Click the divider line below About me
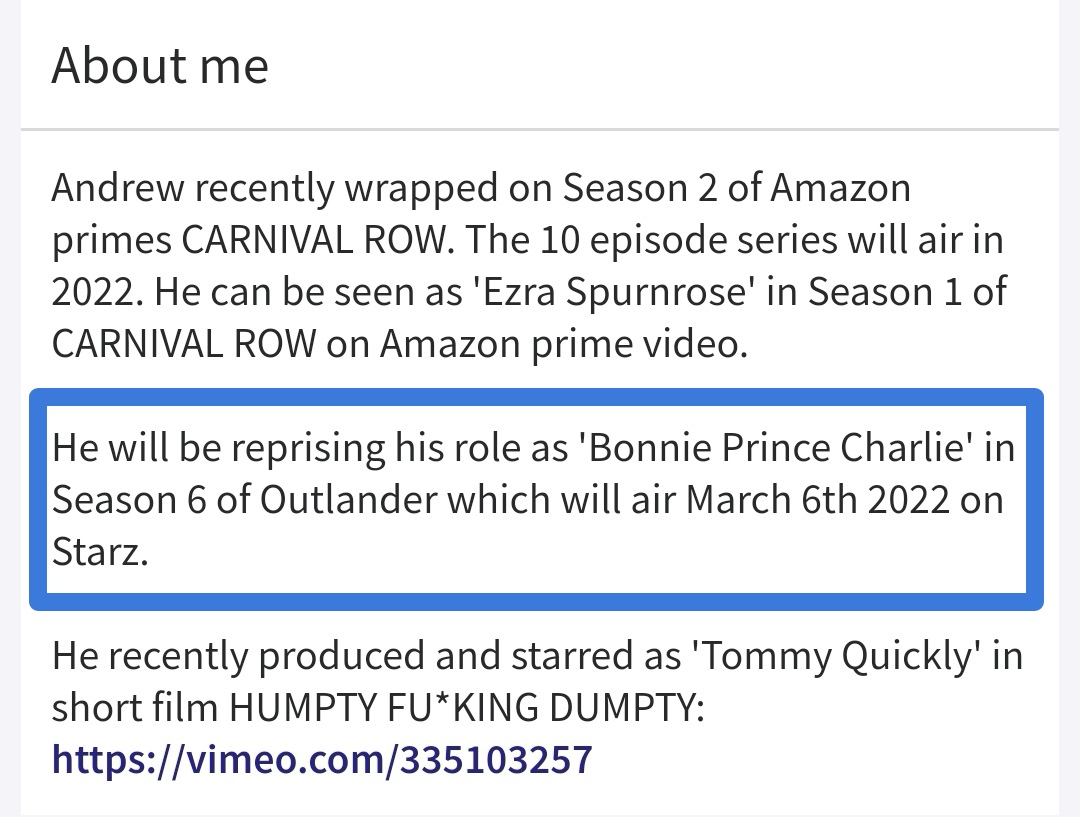This screenshot has height=817, width=1080. pos(540,130)
